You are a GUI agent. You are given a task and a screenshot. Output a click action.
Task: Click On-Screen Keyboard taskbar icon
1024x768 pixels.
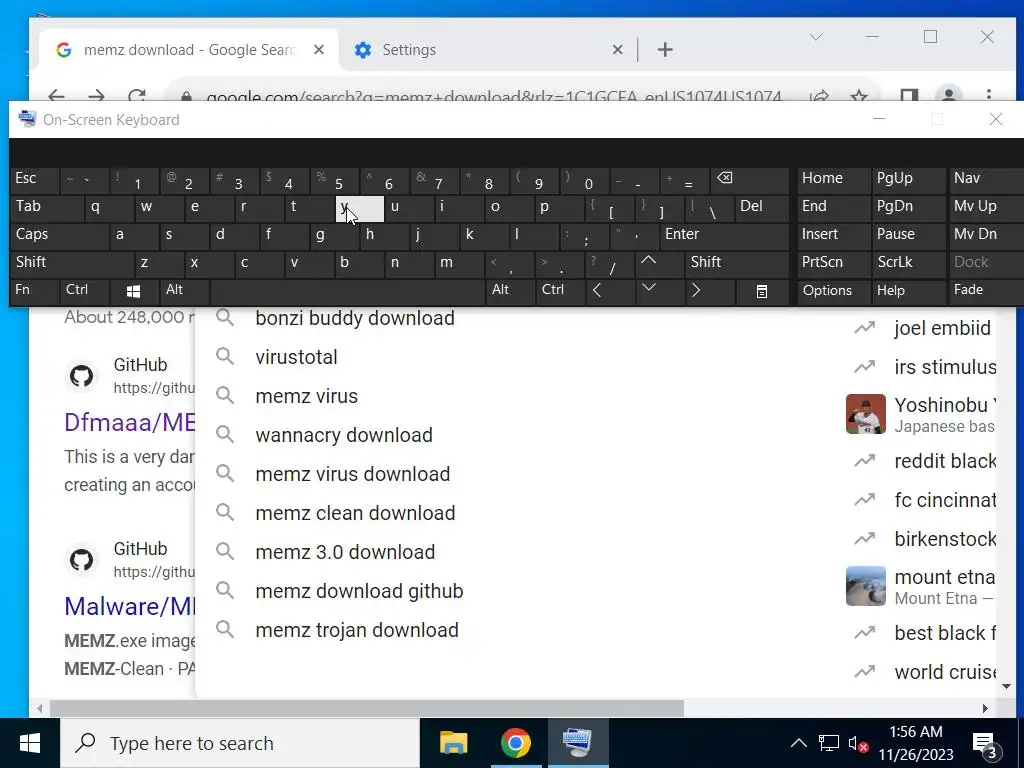tap(577, 743)
